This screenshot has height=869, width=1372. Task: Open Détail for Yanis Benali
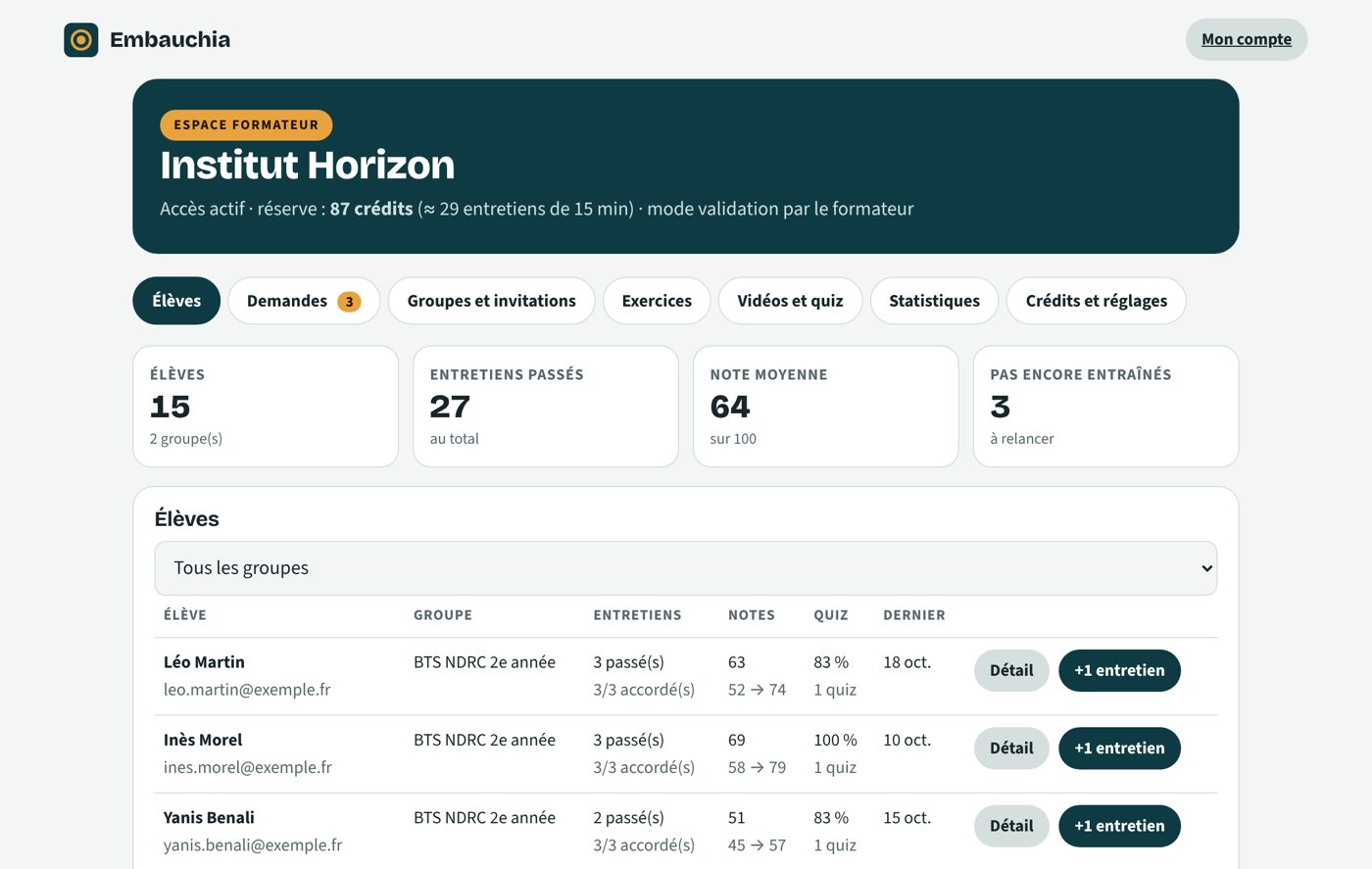pyautogui.click(x=1011, y=826)
